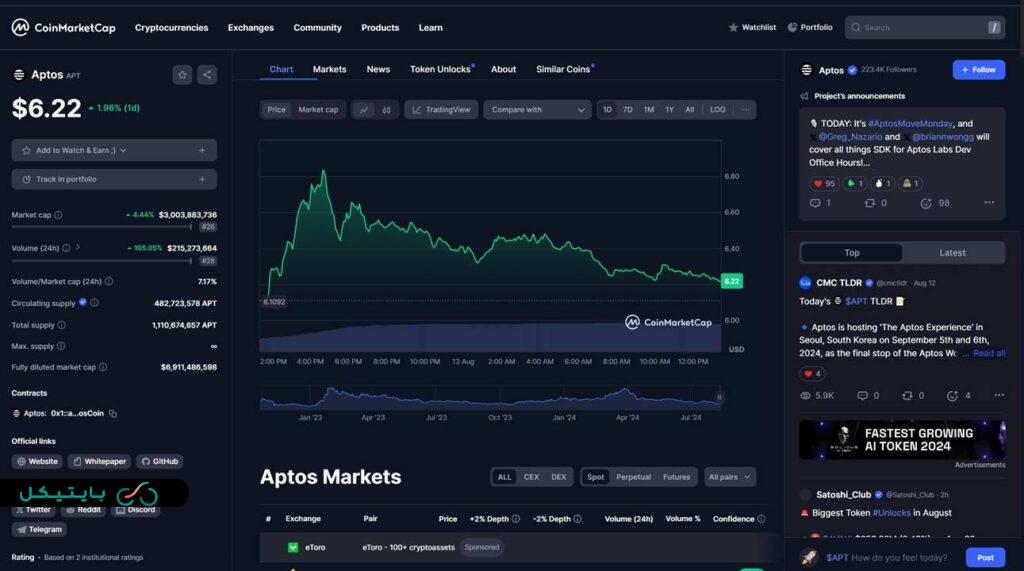This screenshot has height=571, width=1024.
Task: Switch to the candlestick chart icon
Action: coord(387,110)
